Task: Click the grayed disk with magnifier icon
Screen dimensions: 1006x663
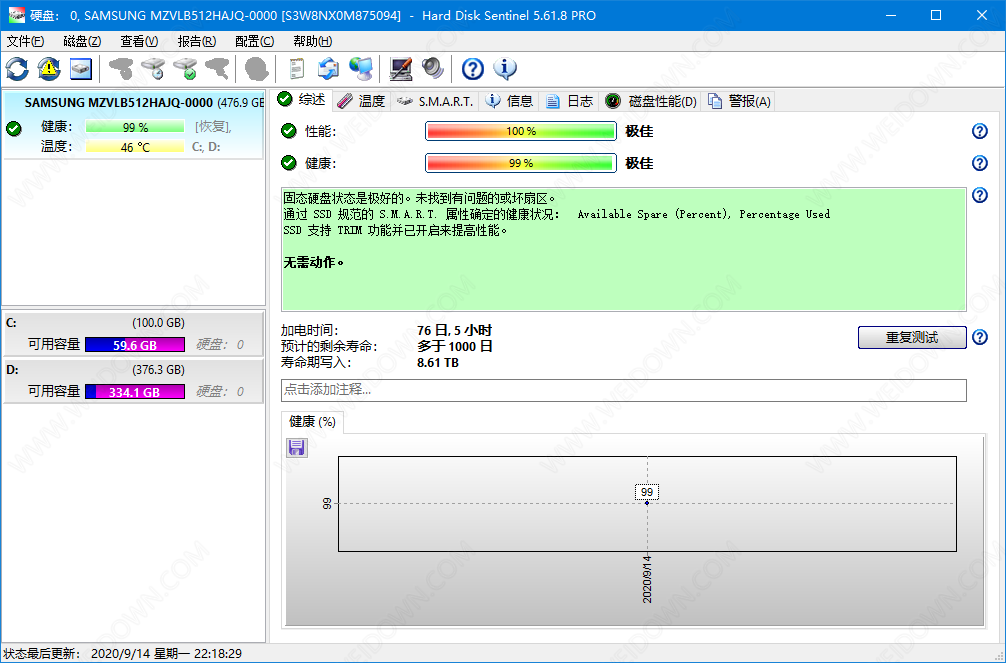Action: click(121, 69)
